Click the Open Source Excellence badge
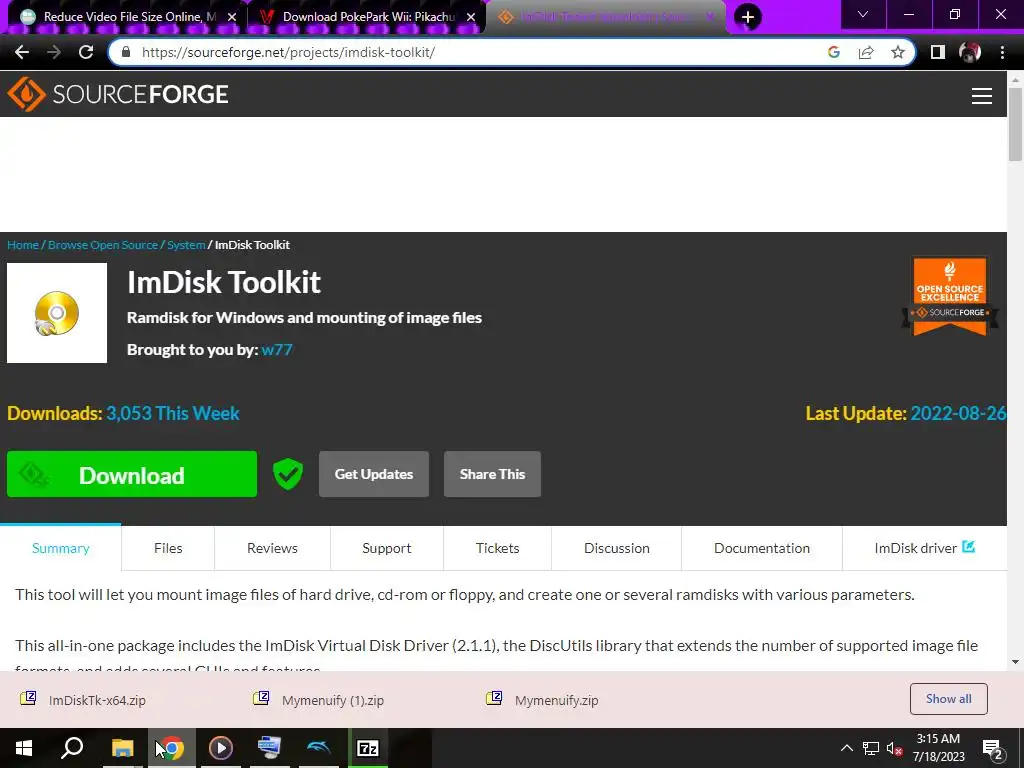 [950, 296]
